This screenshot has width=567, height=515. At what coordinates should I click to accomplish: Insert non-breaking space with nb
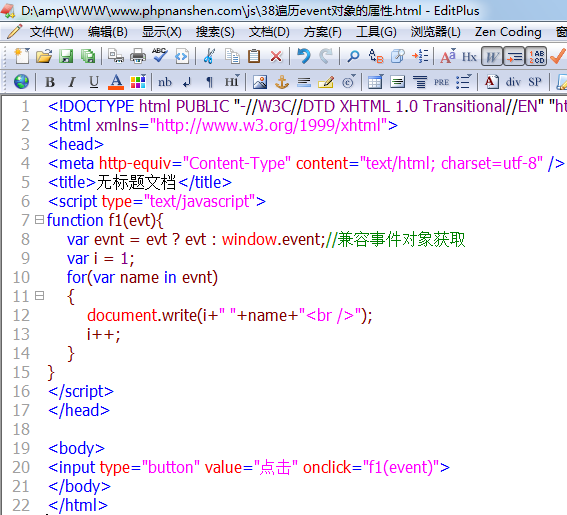tap(165, 82)
